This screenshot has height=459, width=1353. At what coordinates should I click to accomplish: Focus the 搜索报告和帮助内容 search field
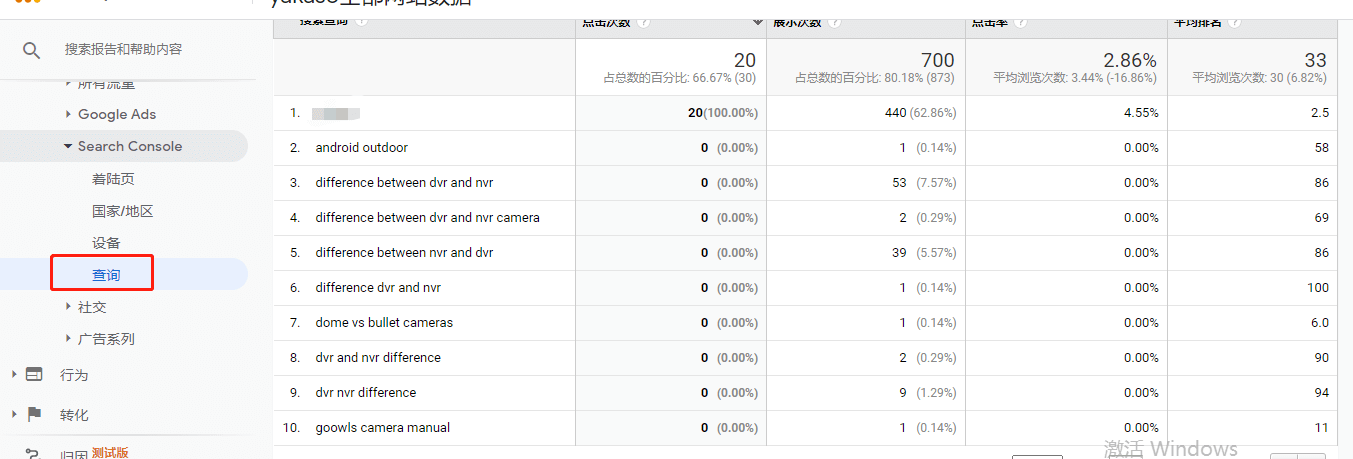pyautogui.click(x=123, y=49)
